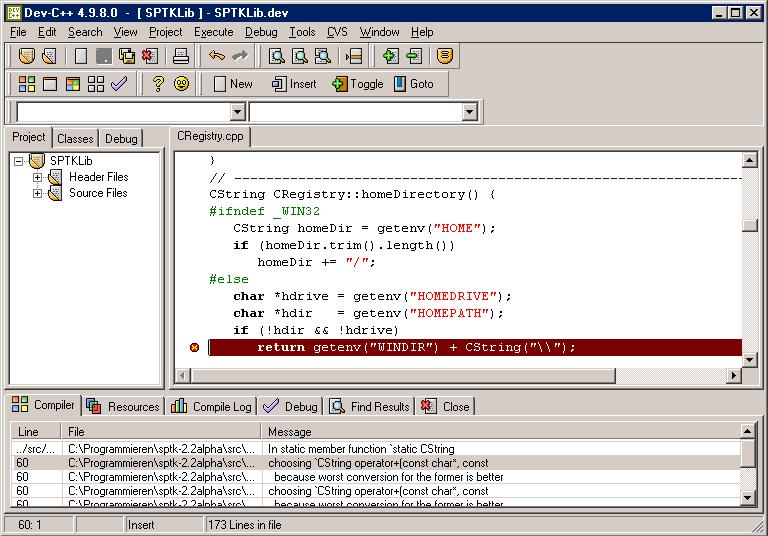Viewport: 768px width, 536px height.
Task: Click the editor horizontal scrollbar right arrow
Action: click(x=733, y=376)
